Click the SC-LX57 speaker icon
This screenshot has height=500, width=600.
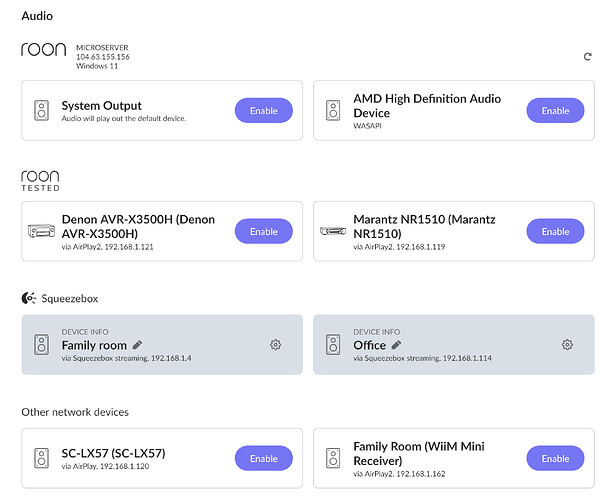point(41,458)
